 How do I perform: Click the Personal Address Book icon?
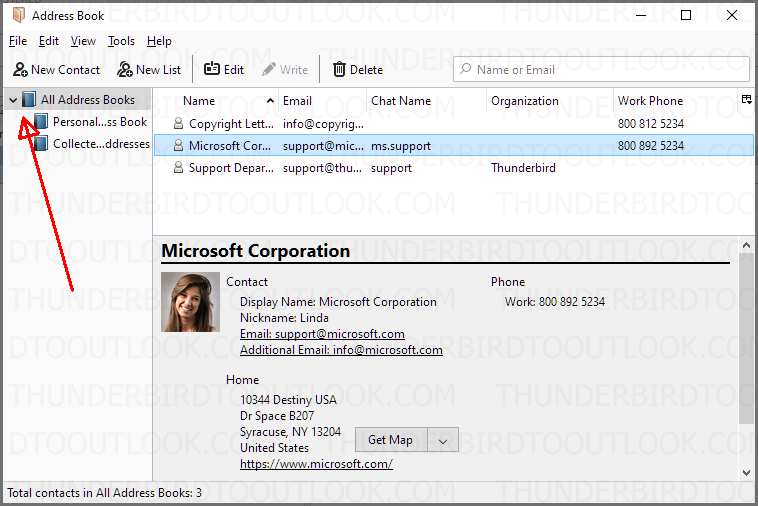41,121
